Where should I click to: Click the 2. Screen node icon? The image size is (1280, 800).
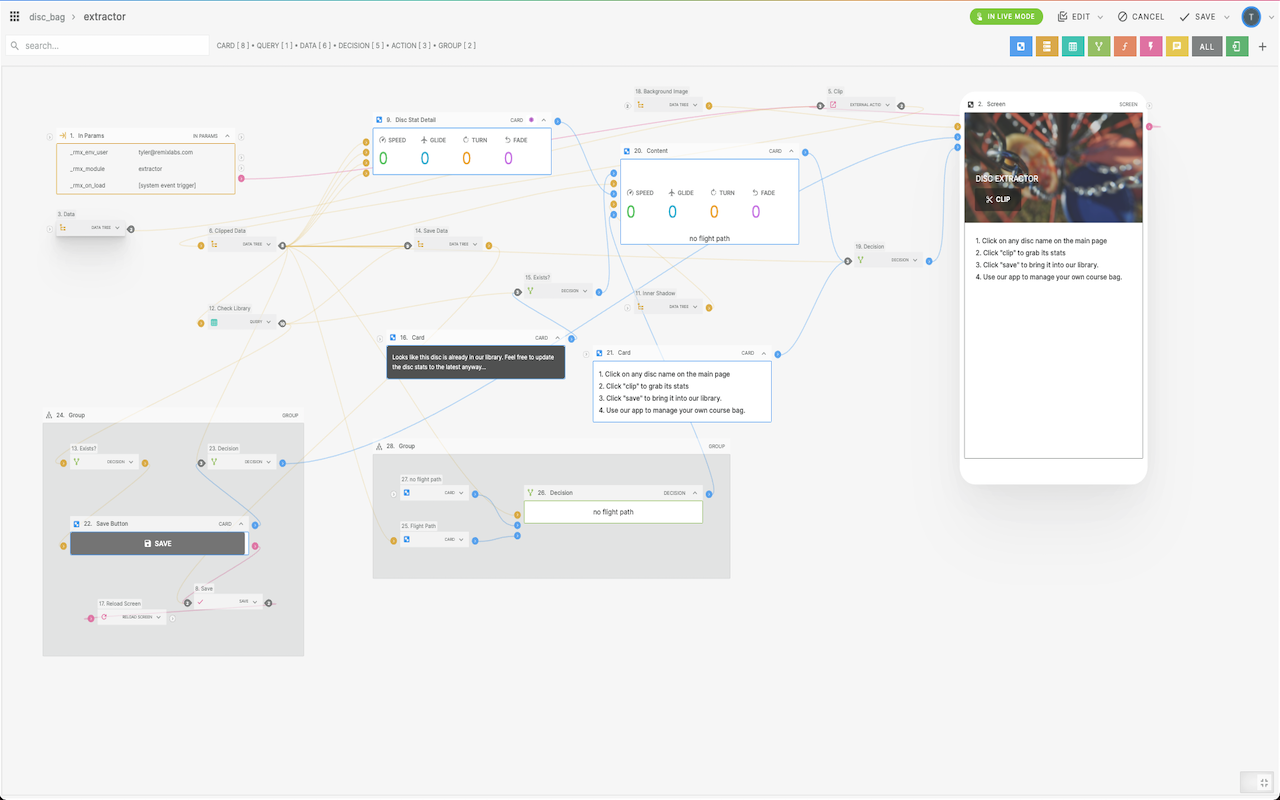tap(970, 104)
